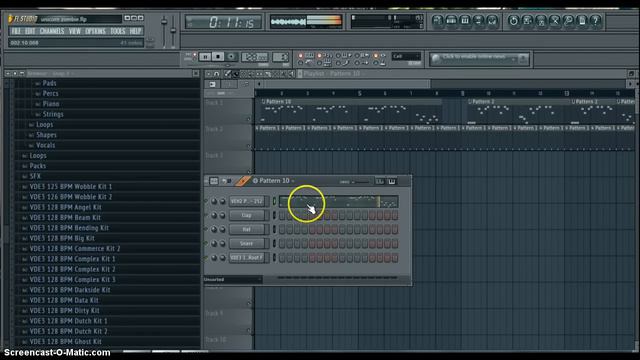Select VDE3 128 BPM Ghost Kit folder
This screenshot has width=640, height=360.
pyautogui.click(x=65, y=342)
